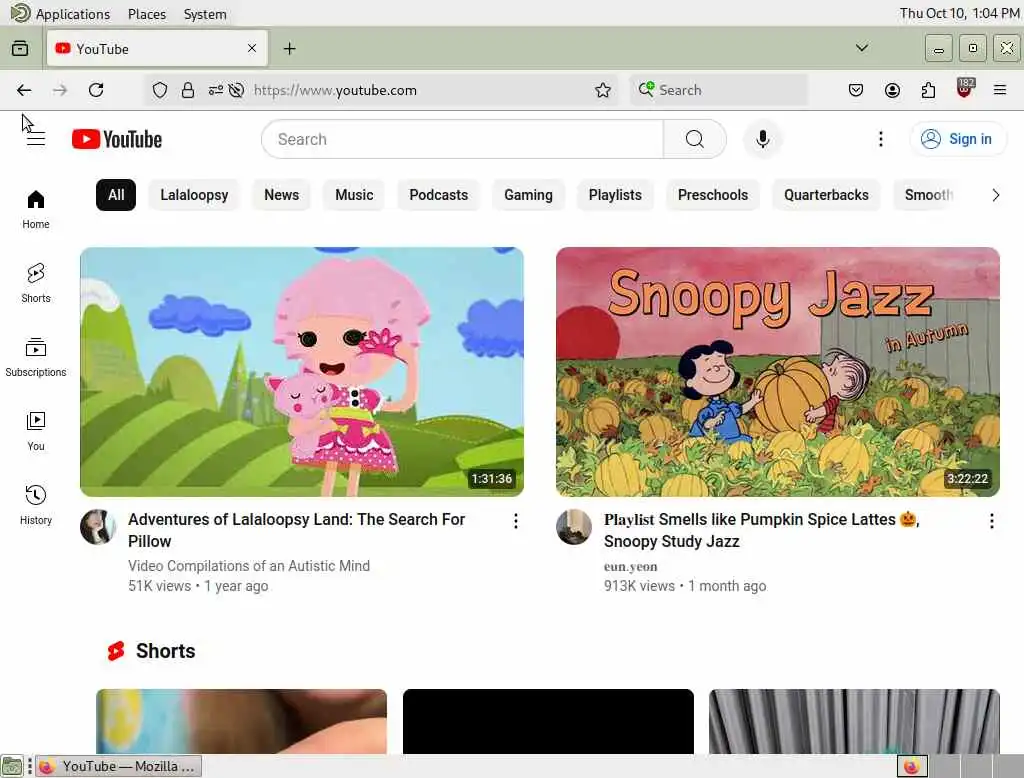This screenshot has width=1024, height=778.
Task: Open the eun.yeon channel avatar
Action: [x=574, y=527]
